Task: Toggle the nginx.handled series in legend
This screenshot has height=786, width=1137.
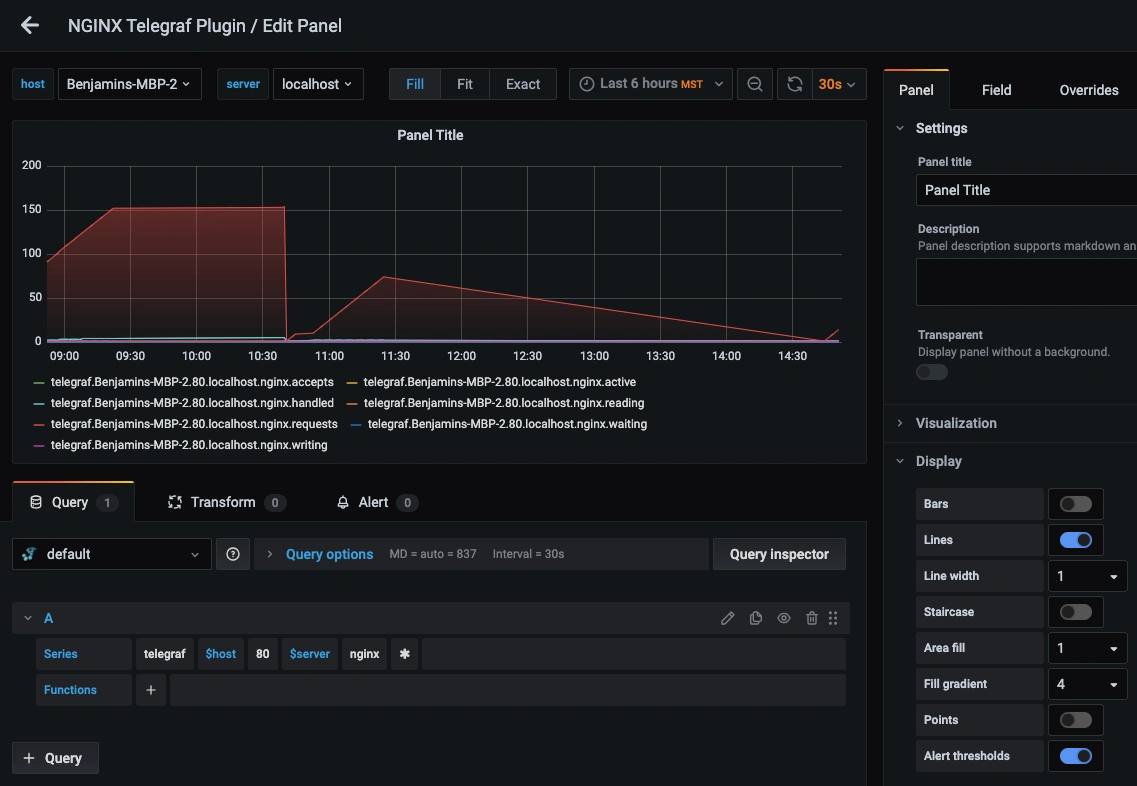Action: coord(192,403)
